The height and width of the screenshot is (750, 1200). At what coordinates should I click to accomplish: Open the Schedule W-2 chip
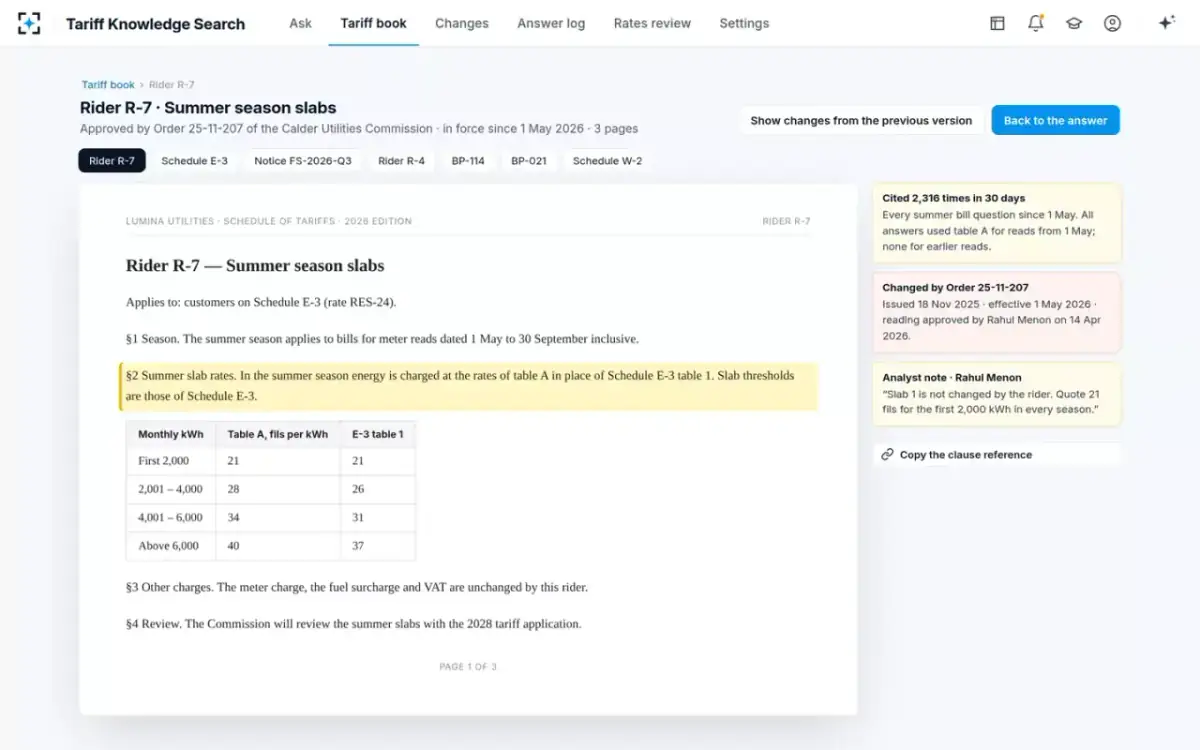[607, 160]
